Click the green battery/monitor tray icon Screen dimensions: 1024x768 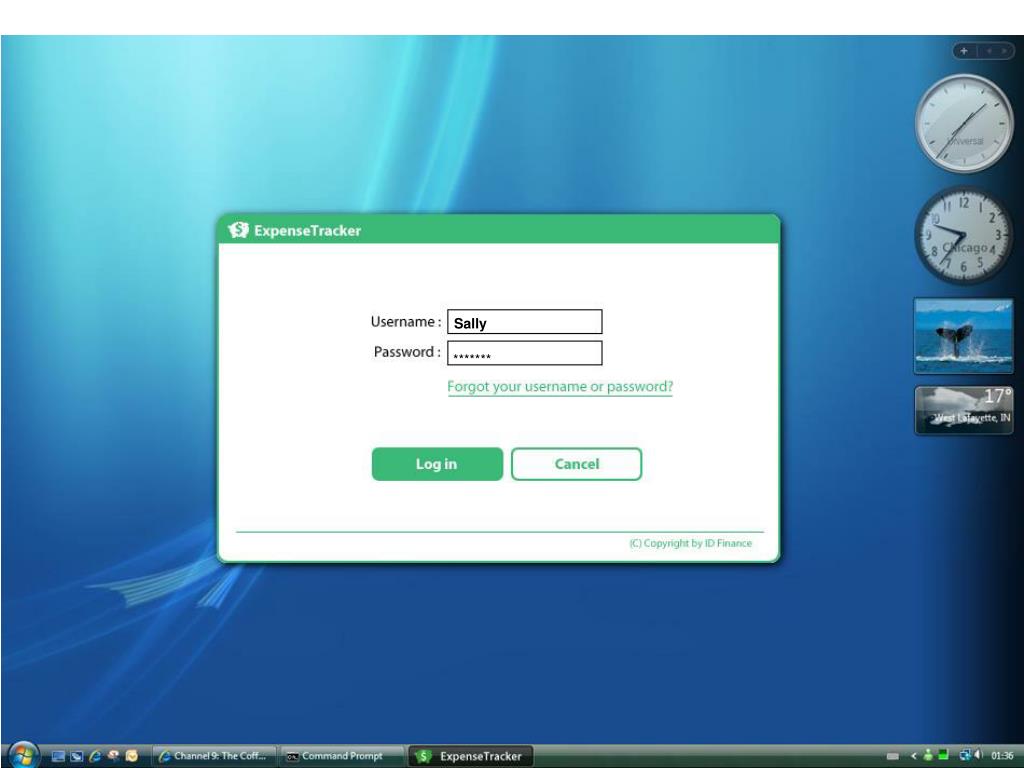943,755
